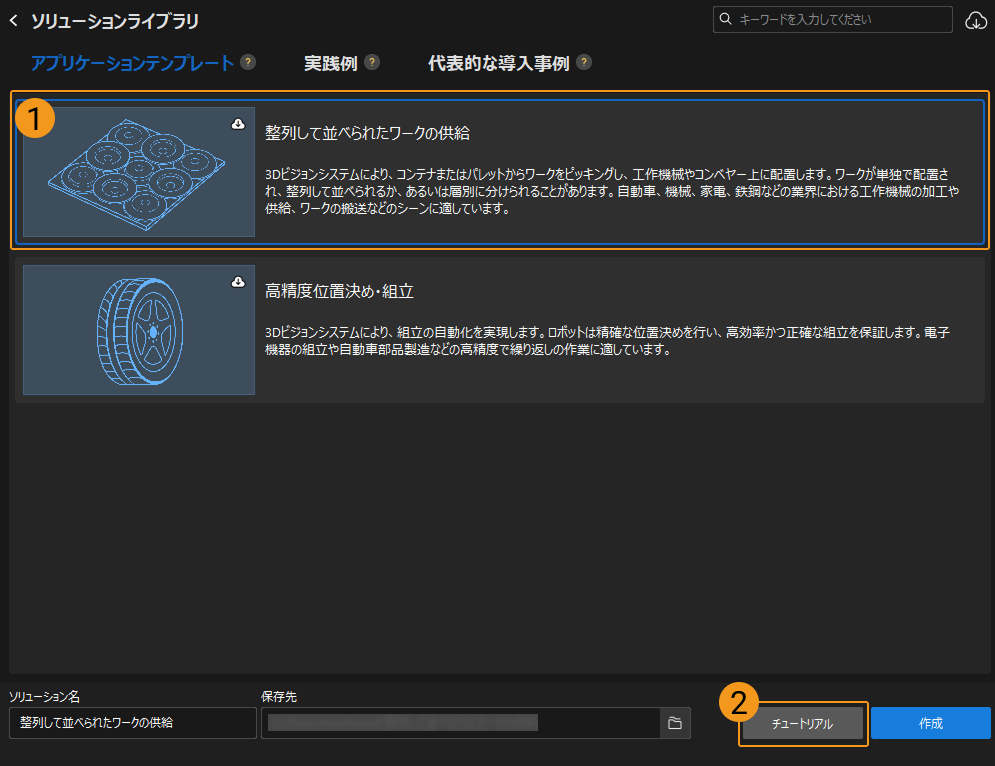Click the ソリューションライブラリ header title
Viewport: 995px width, 766px height.
tap(115, 21)
